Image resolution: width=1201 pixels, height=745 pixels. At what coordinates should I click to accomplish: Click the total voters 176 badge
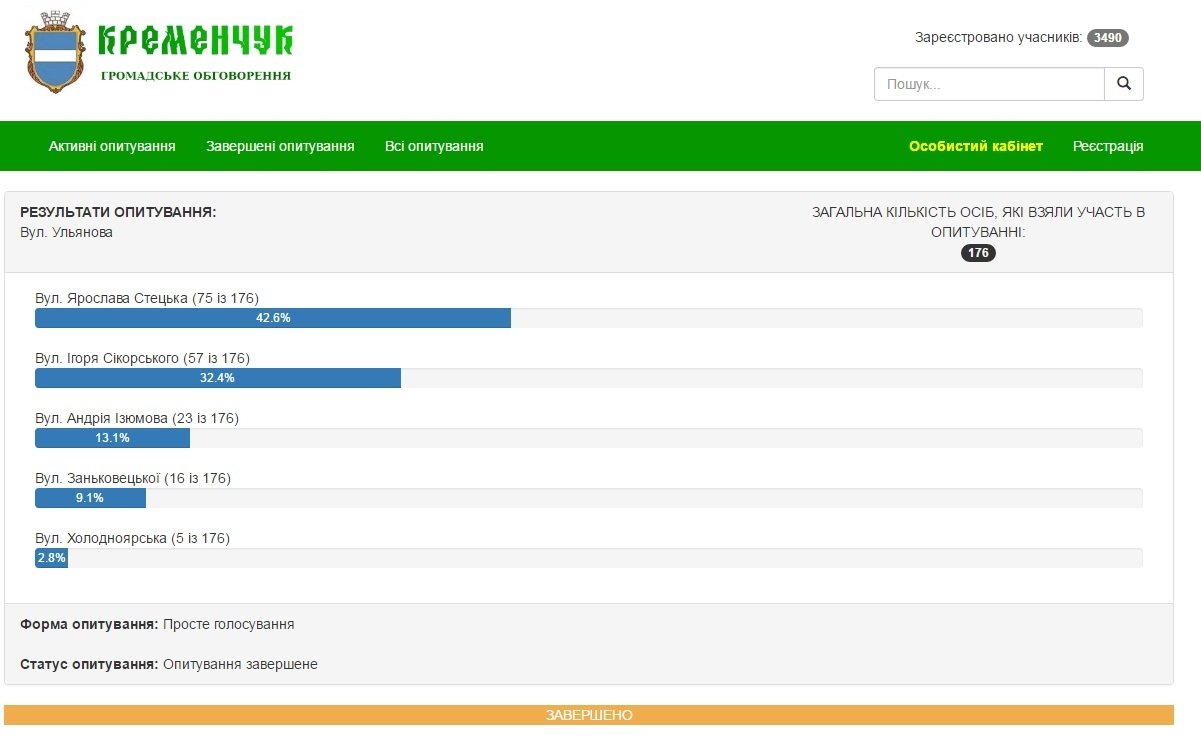(978, 253)
